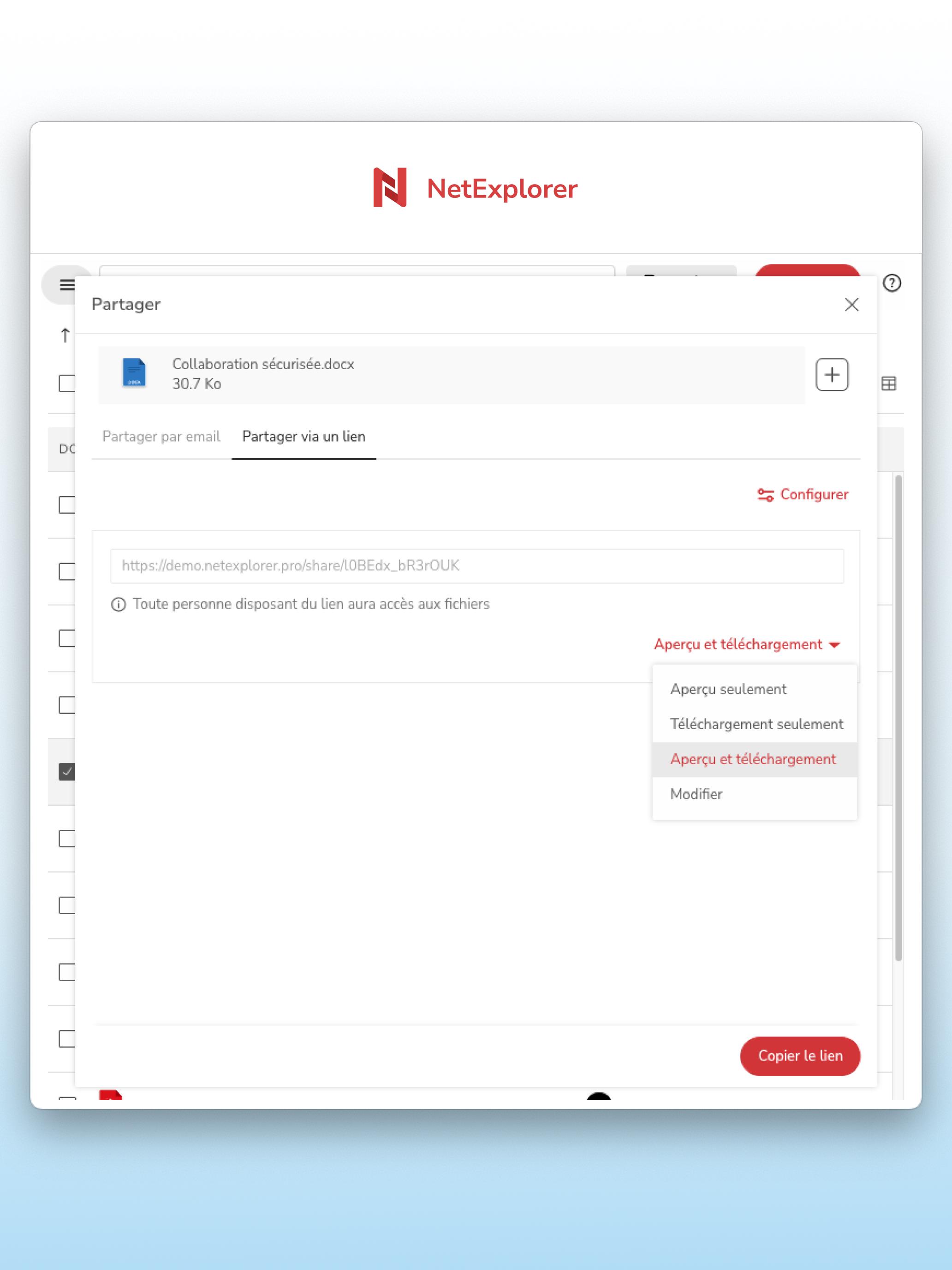Switch to table layout view icon
Viewport: 952px width, 1270px height.
pos(888,383)
